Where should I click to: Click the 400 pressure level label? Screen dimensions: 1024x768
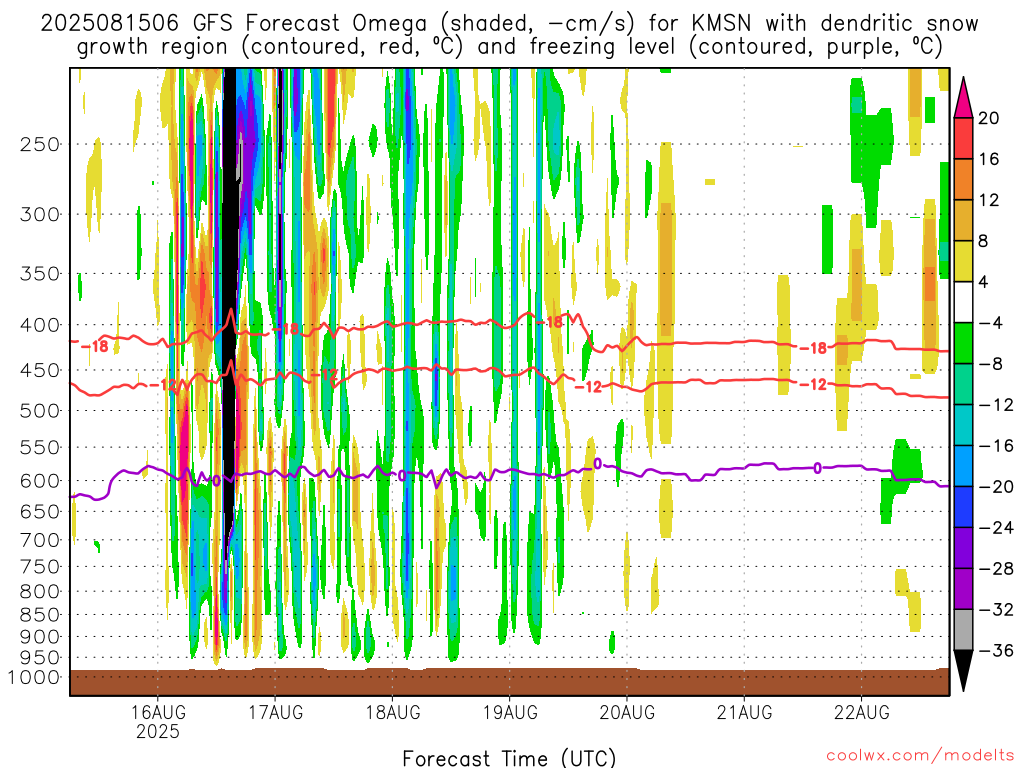(x=40, y=325)
